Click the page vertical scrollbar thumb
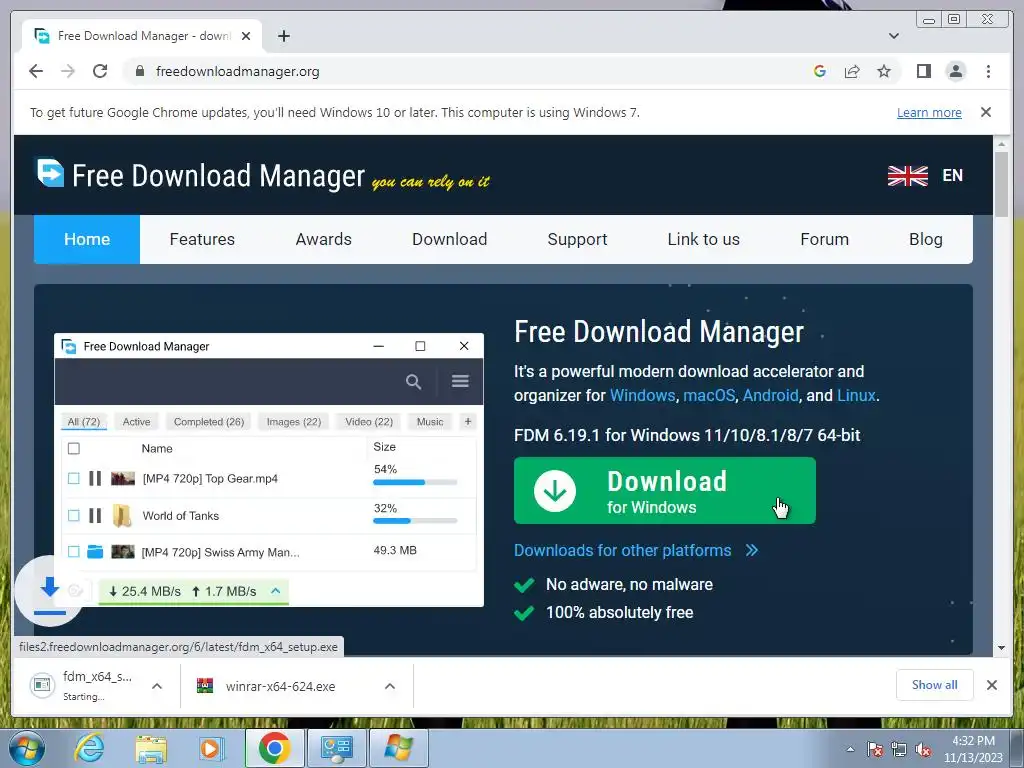Image resolution: width=1024 pixels, height=768 pixels. click(1002, 184)
